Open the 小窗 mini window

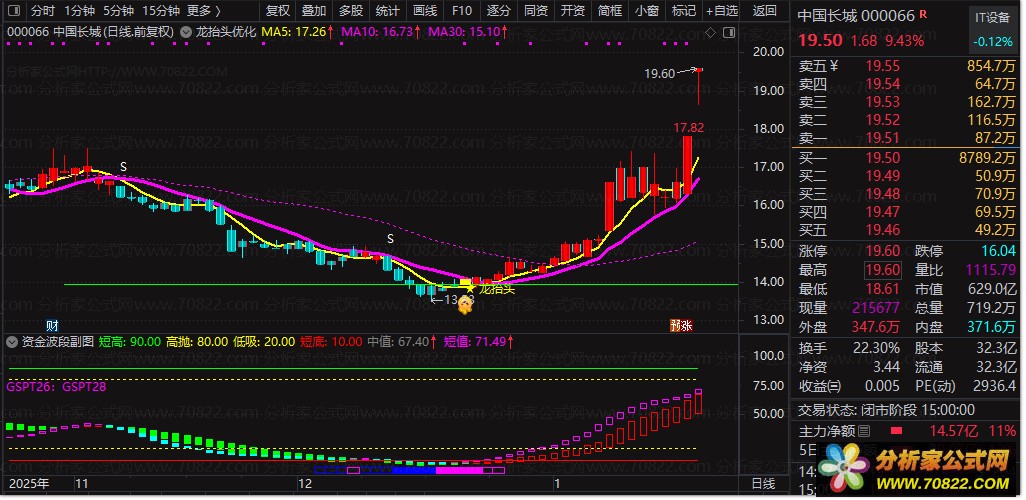[648, 10]
